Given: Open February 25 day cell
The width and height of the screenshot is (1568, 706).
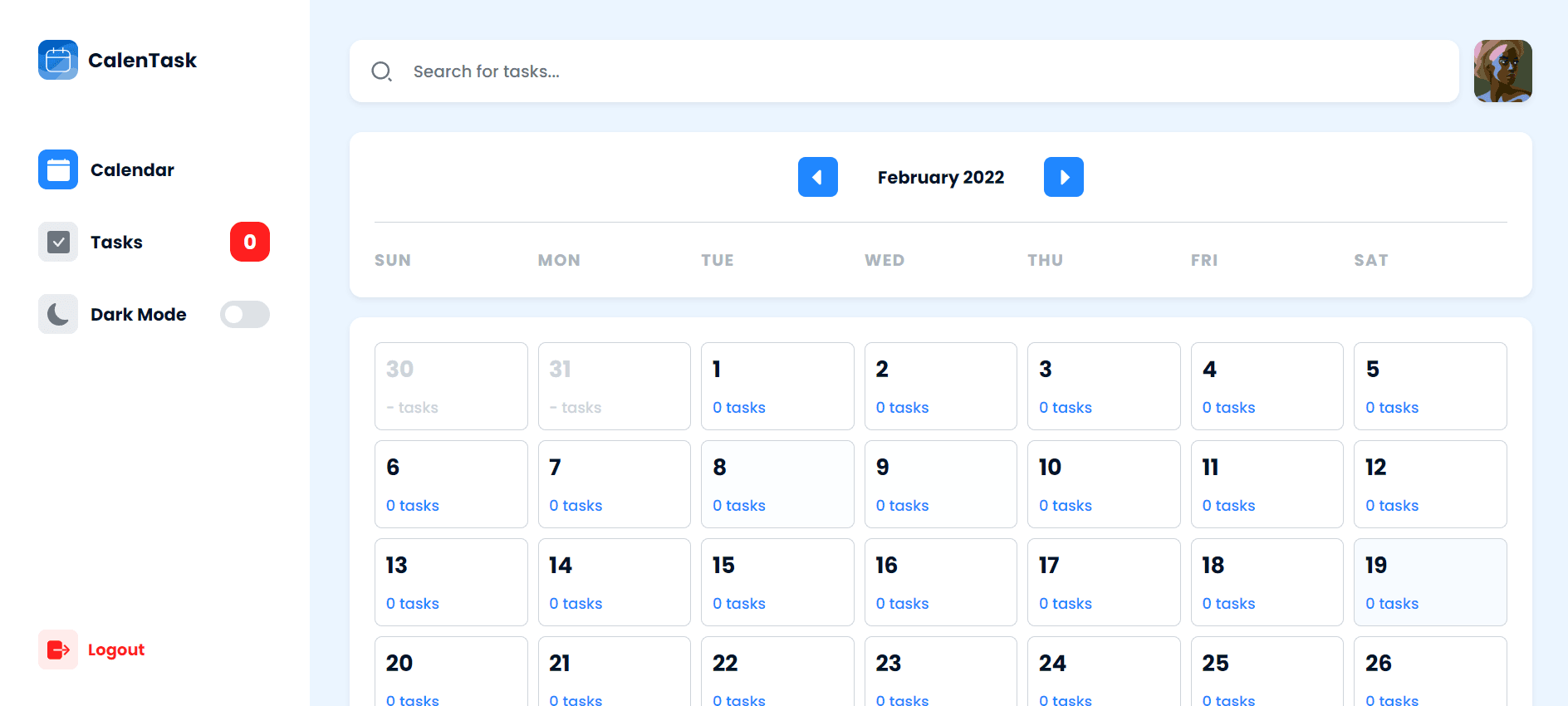Looking at the screenshot, I should [1267, 672].
